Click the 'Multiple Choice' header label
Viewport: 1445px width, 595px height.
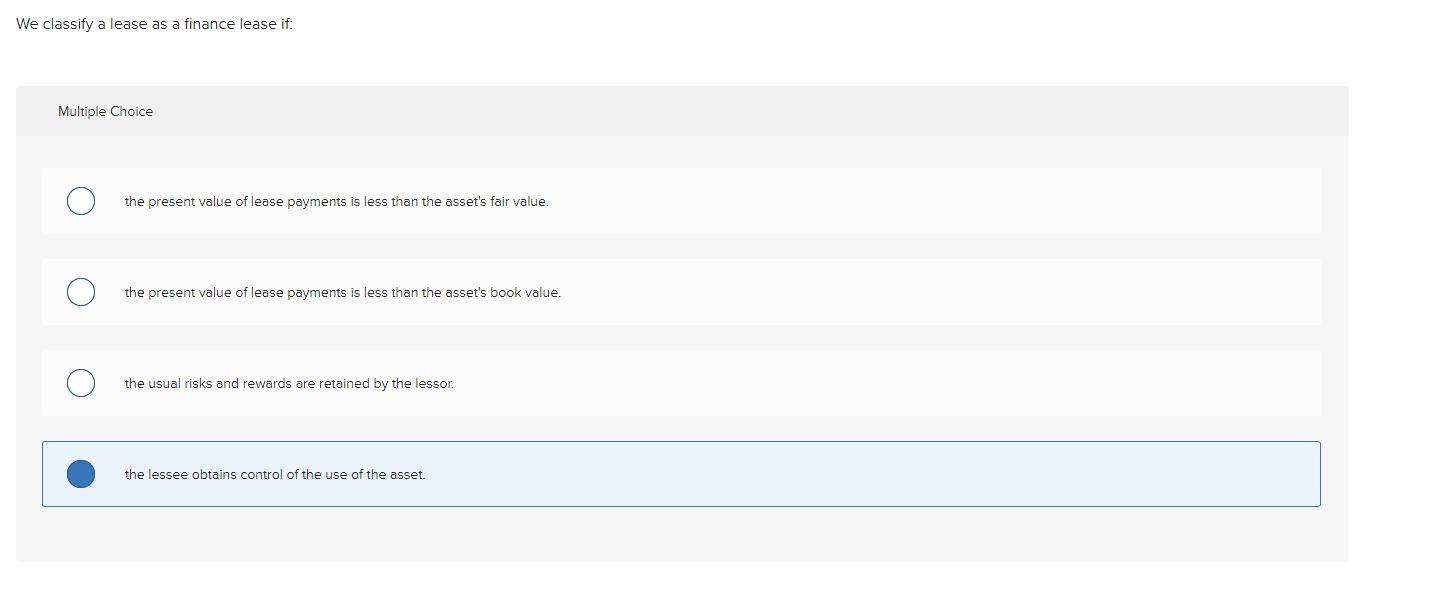click(105, 111)
